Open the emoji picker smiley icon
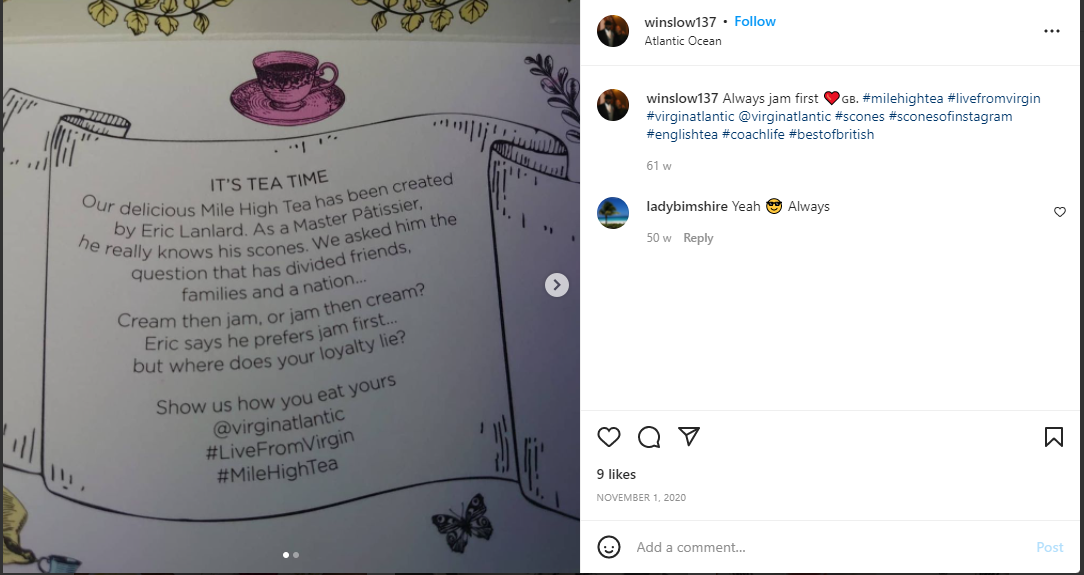Screen dimensions: 1084x575 pyautogui.click(x=608, y=547)
